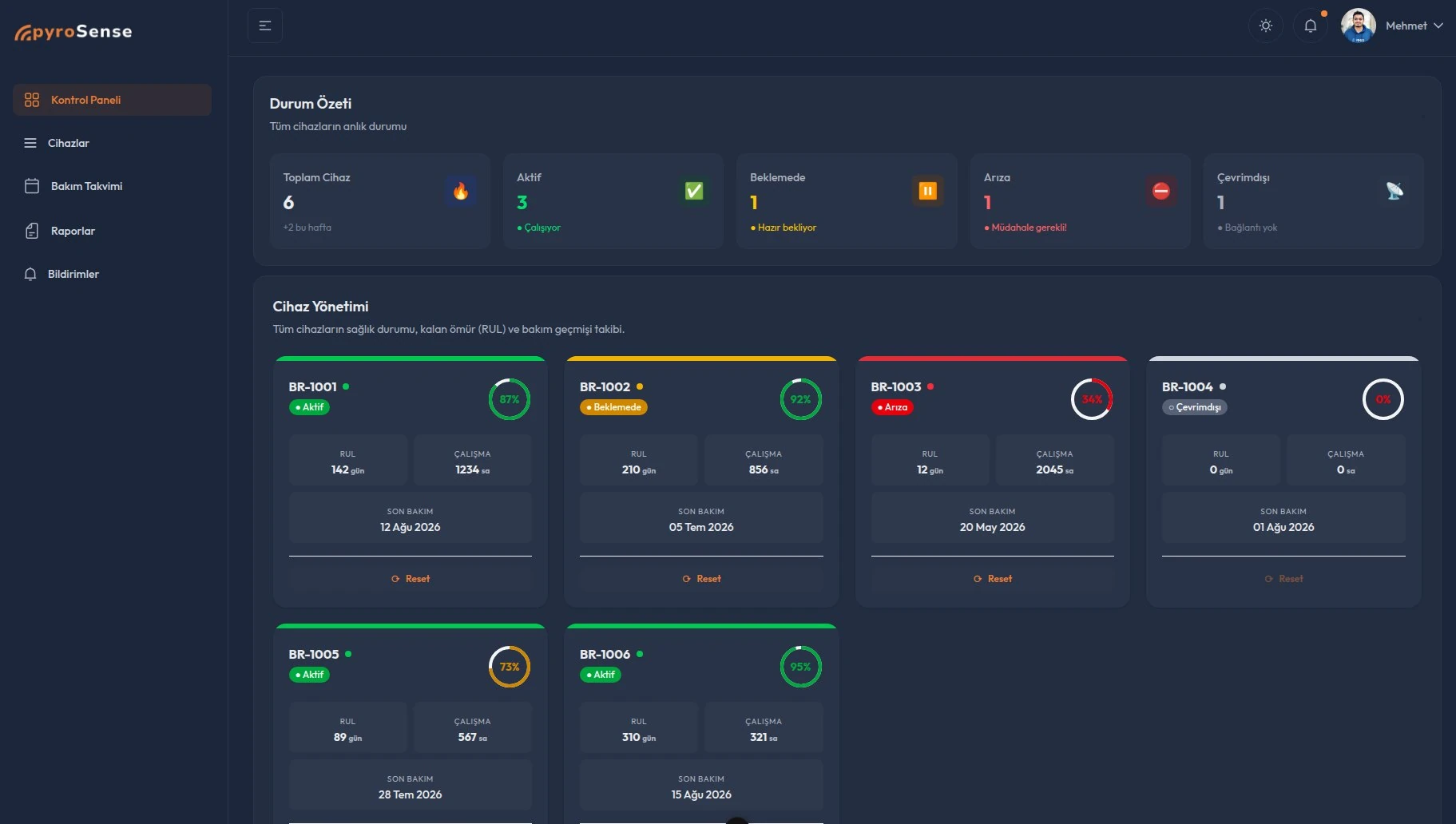The width and height of the screenshot is (1456, 824).
Task: Click the 34% health ring on BR-1003
Action: tap(1092, 399)
